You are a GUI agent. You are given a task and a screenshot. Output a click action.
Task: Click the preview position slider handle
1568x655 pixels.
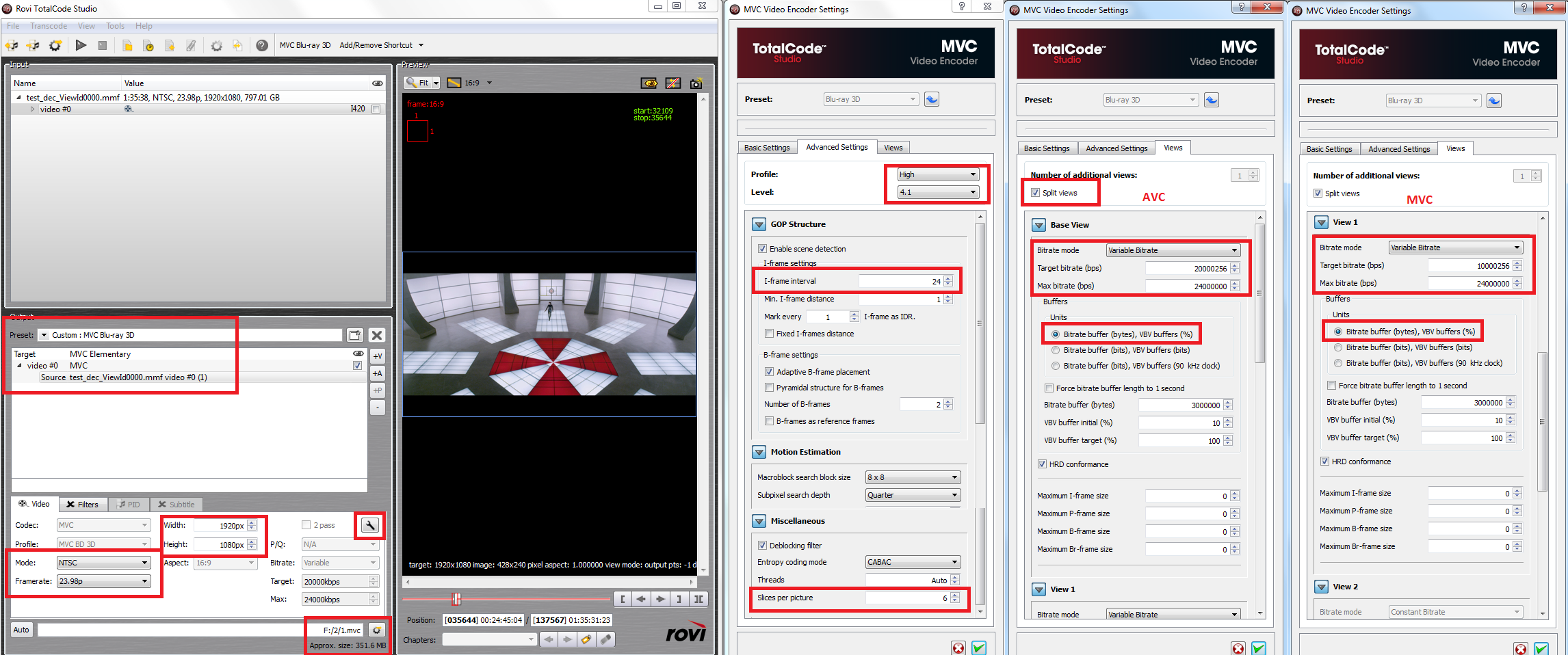[x=456, y=599]
